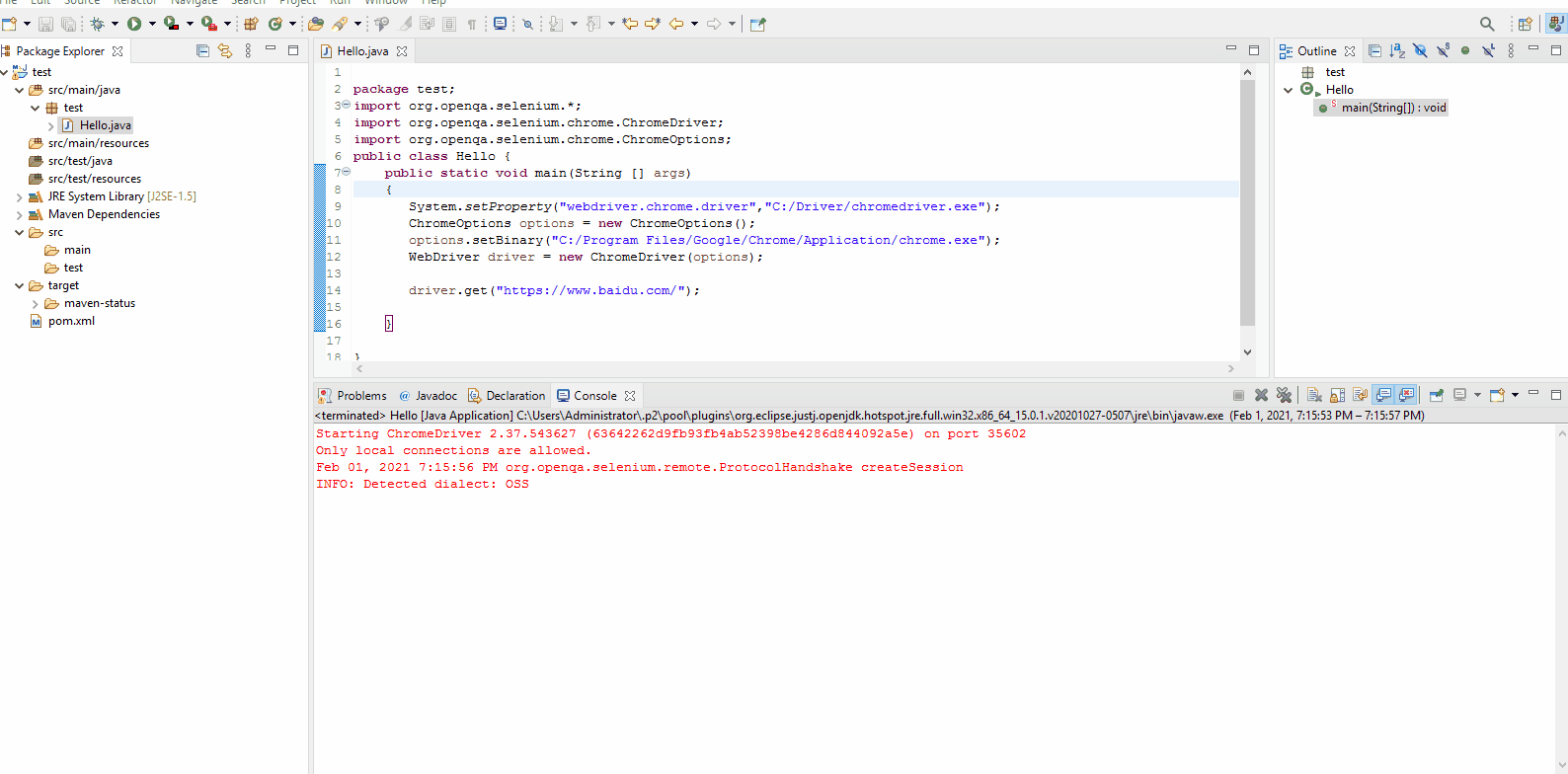Expand the maven-status folder

tap(35, 303)
